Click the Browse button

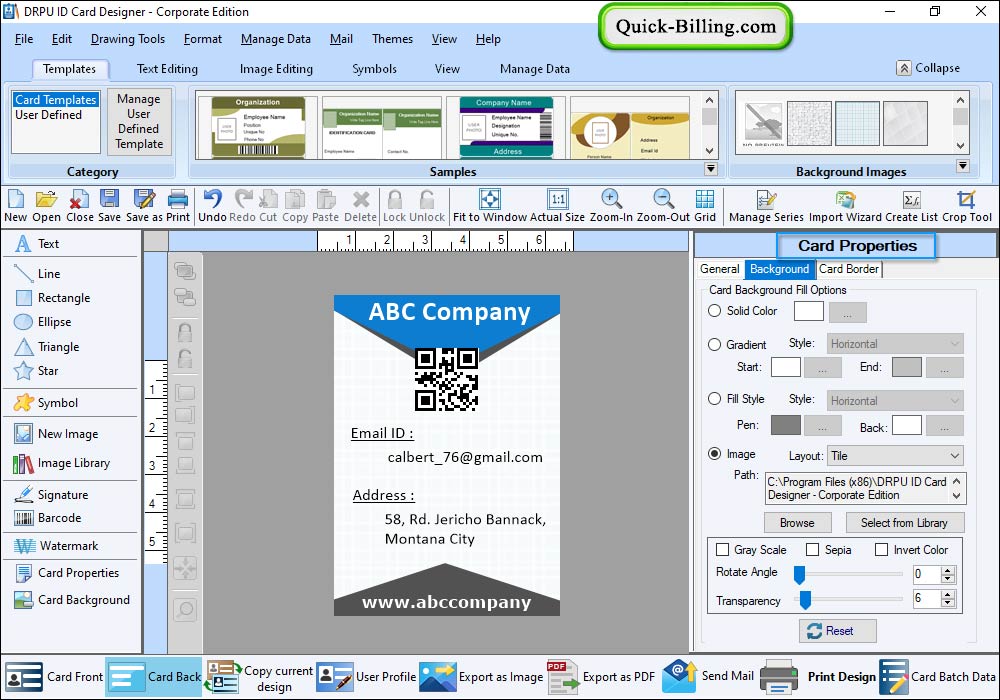[x=797, y=523]
